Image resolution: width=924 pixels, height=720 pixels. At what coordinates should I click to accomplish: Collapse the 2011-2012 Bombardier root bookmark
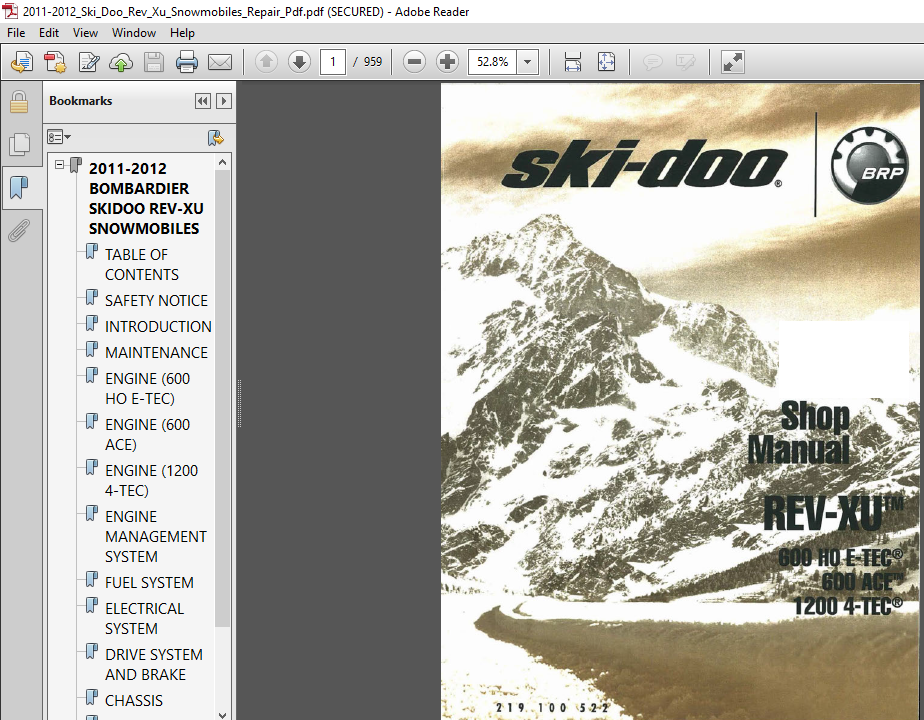tap(60, 164)
